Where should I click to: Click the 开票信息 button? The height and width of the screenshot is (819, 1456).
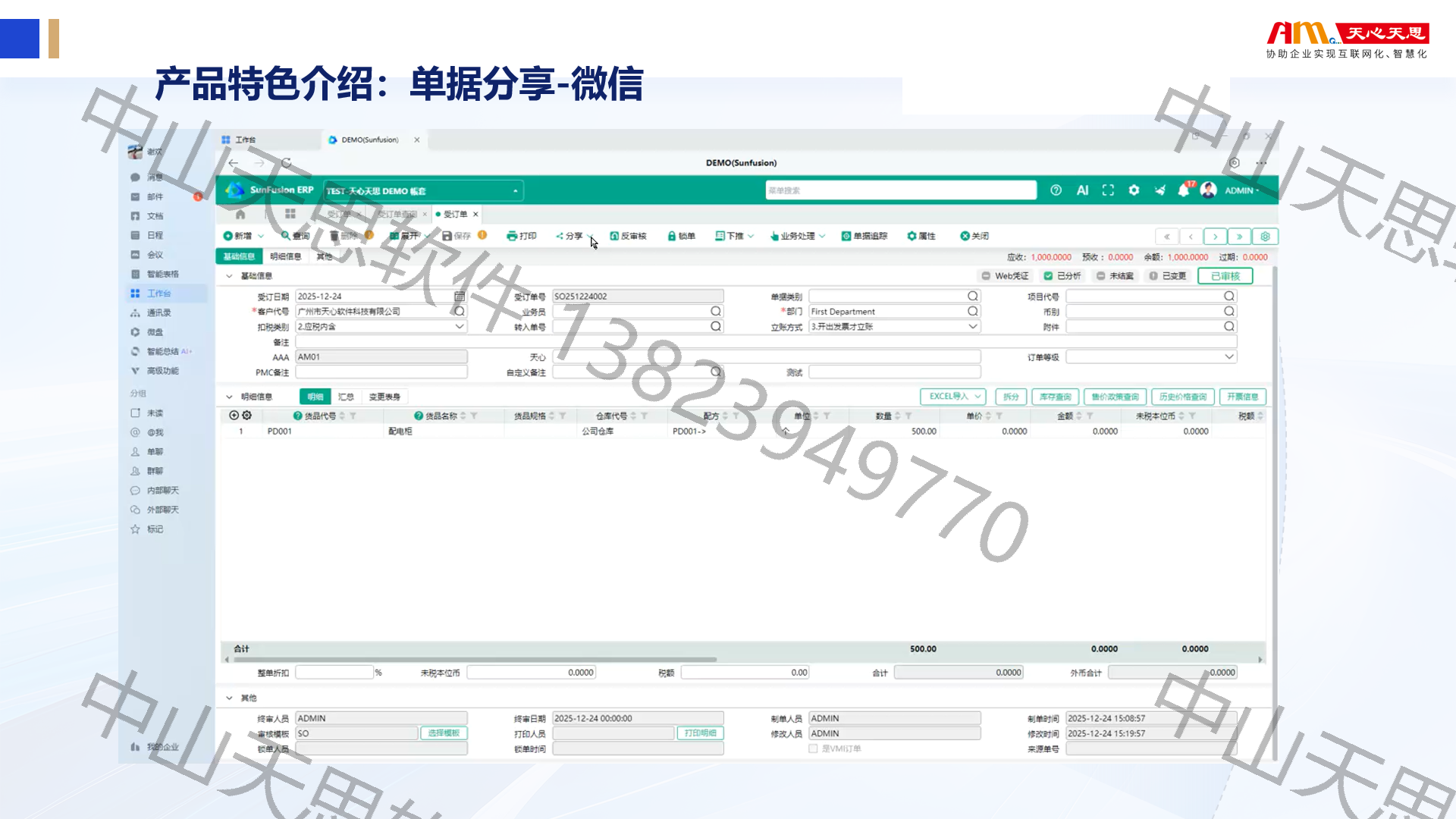1243,397
